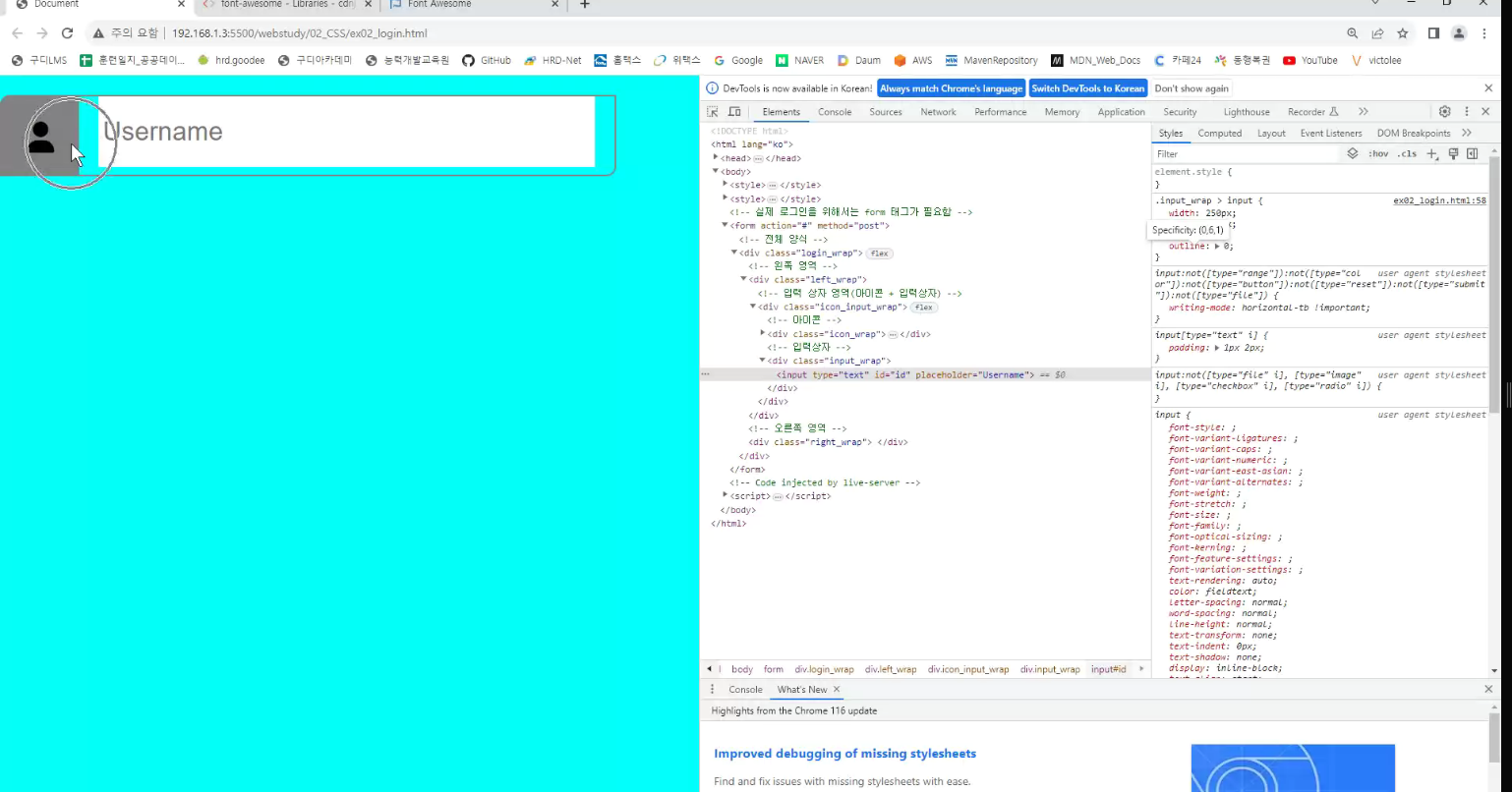Reload the page with browser refresh icon

[68, 33]
